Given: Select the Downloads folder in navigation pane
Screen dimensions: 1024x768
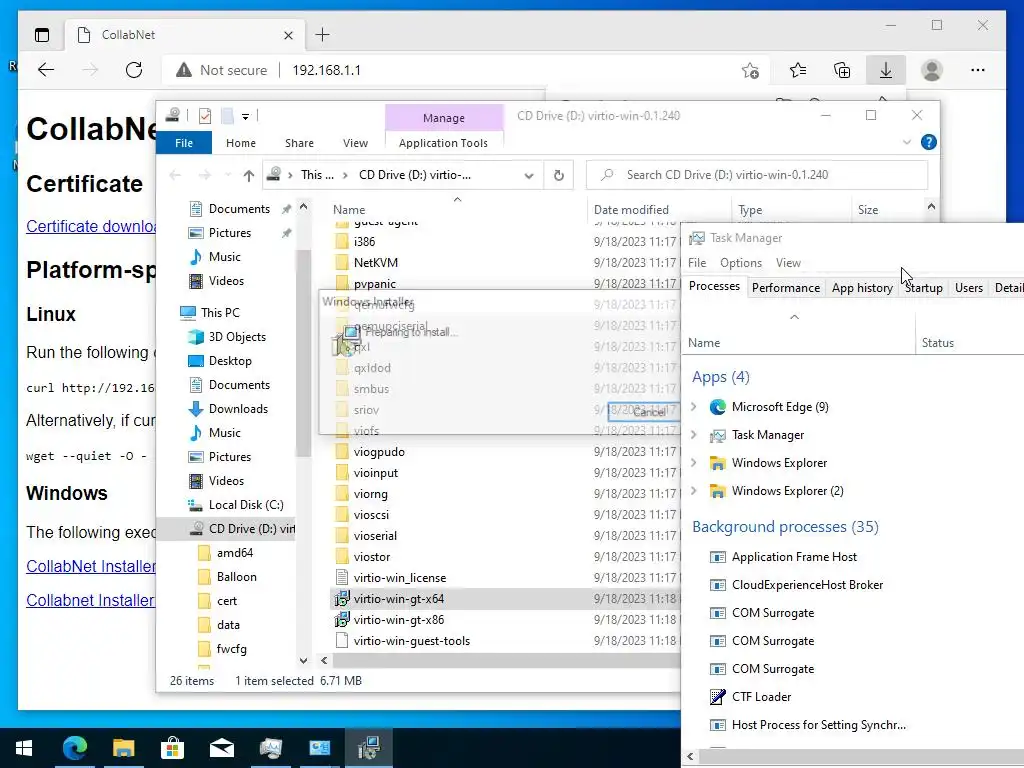Looking at the screenshot, I should coord(238,409).
